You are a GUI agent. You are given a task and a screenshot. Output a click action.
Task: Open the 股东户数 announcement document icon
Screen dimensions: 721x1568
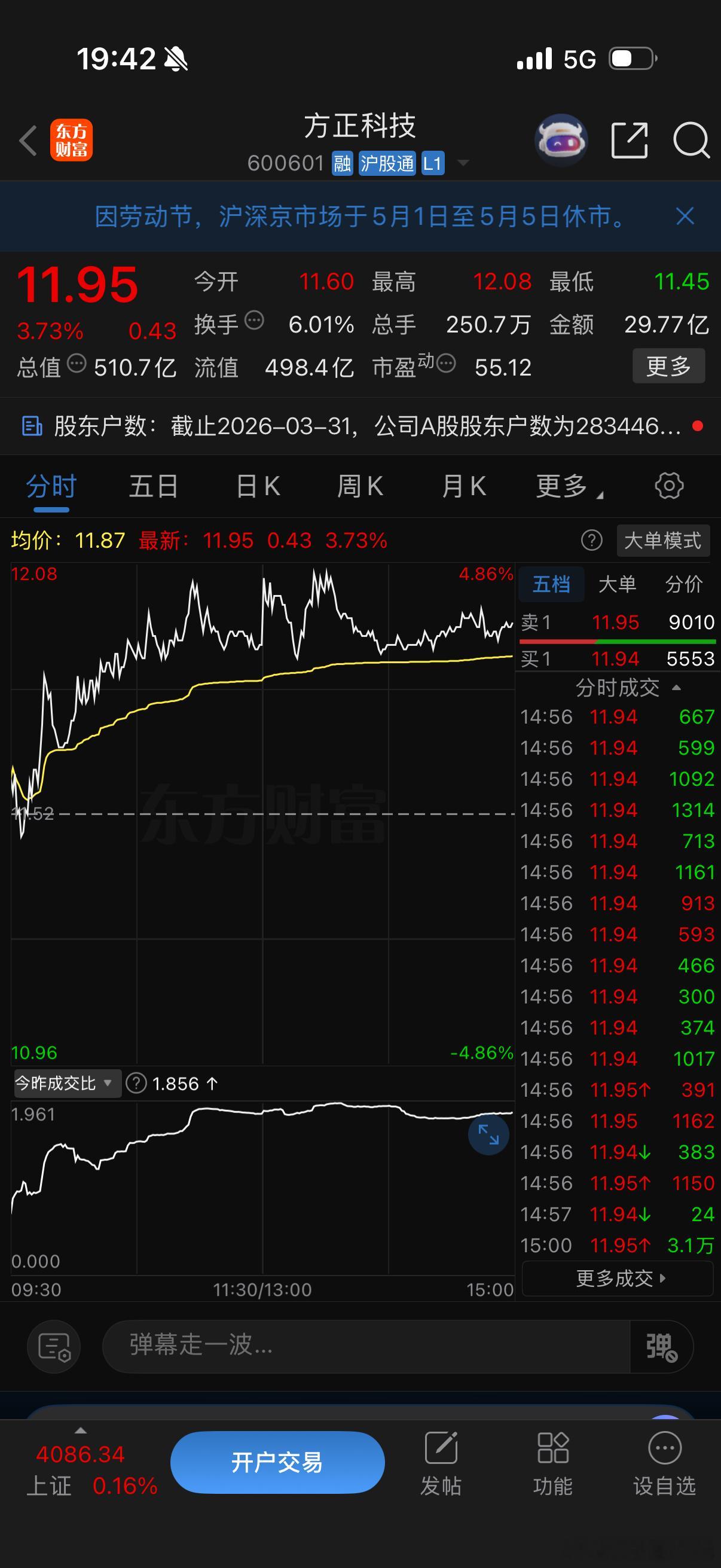point(32,426)
